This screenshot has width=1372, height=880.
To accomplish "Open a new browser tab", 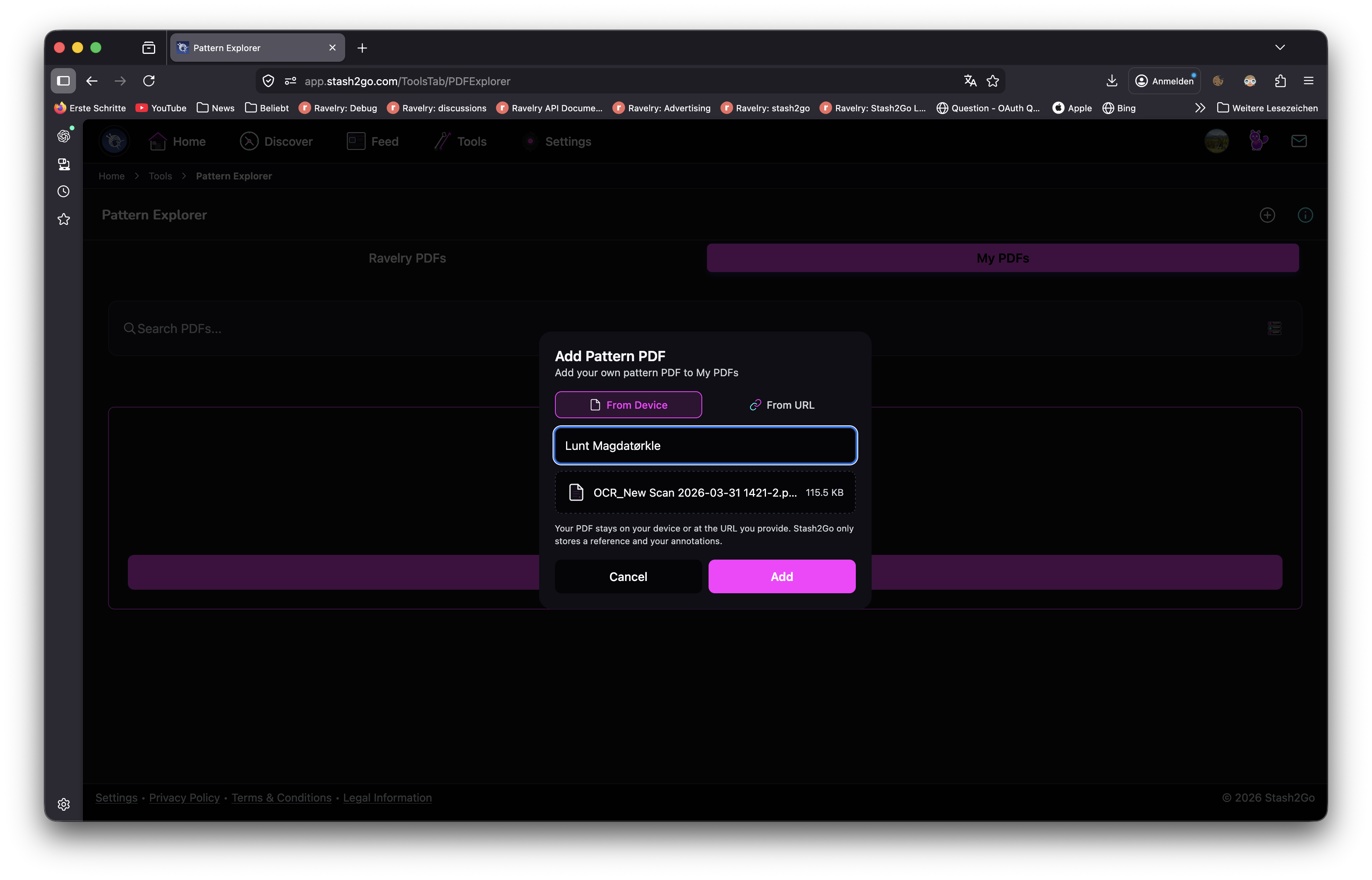I will [362, 48].
